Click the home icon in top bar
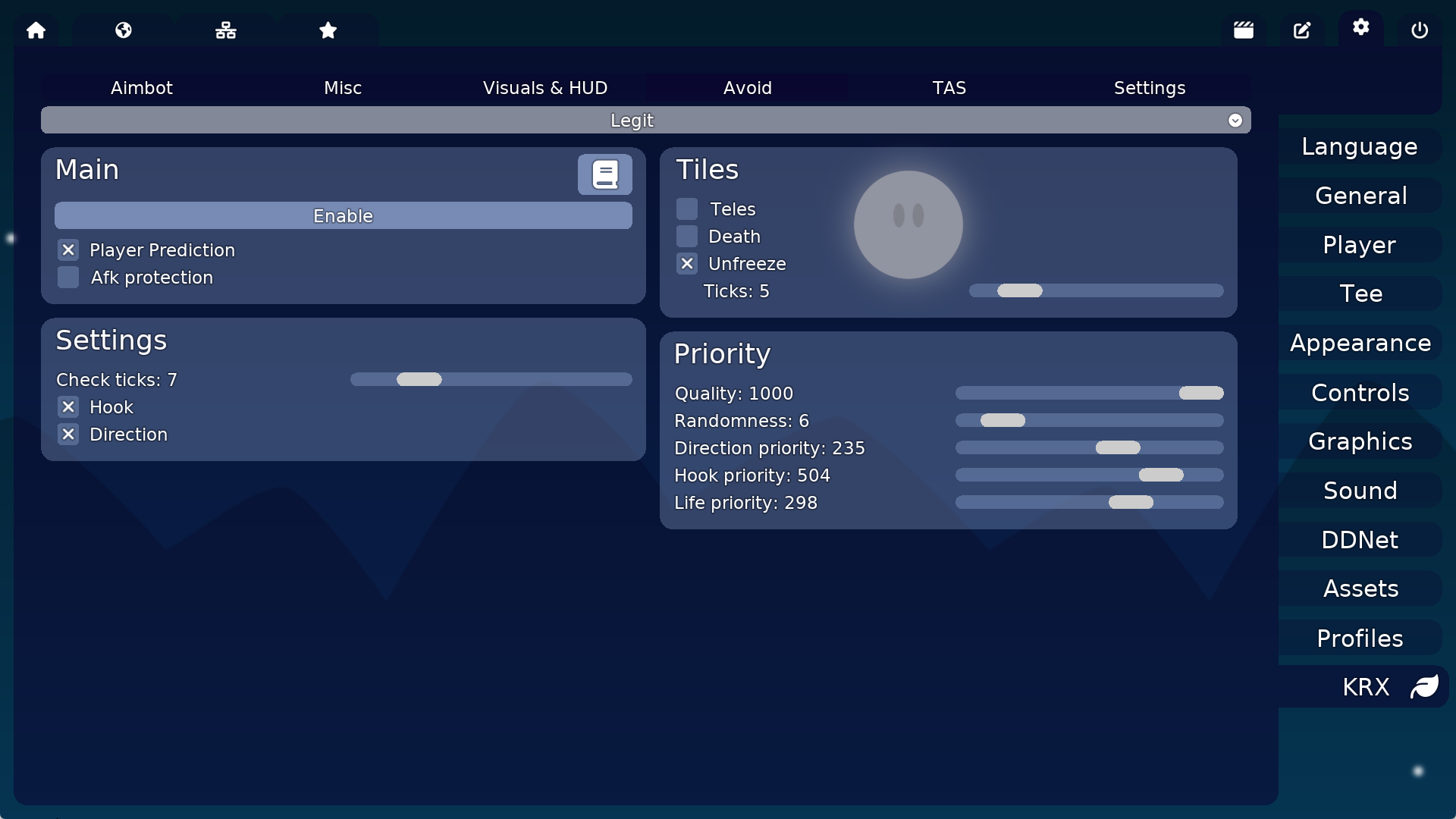This screenshot has width=1456, height=819. pos(36,30)
